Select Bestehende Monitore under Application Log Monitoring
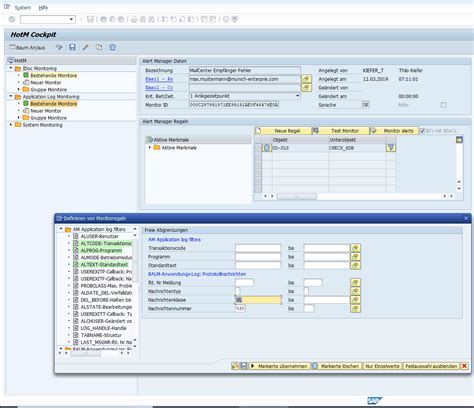The height and width of the screenshot is (408, 474). tap(53, 104)
